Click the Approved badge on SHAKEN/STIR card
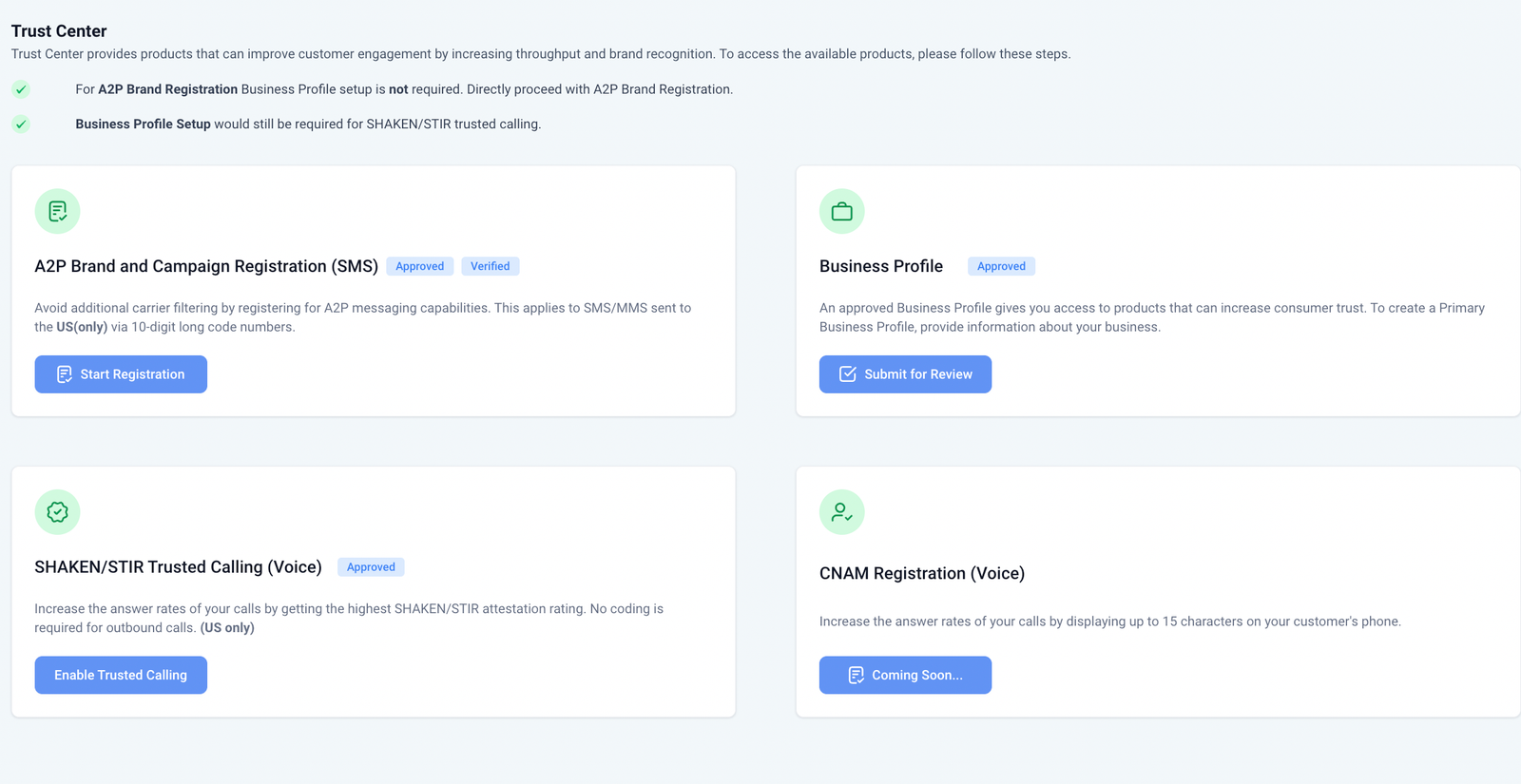Image resolution: width=1521 pixels, height=784 pixels. point(371,567)
